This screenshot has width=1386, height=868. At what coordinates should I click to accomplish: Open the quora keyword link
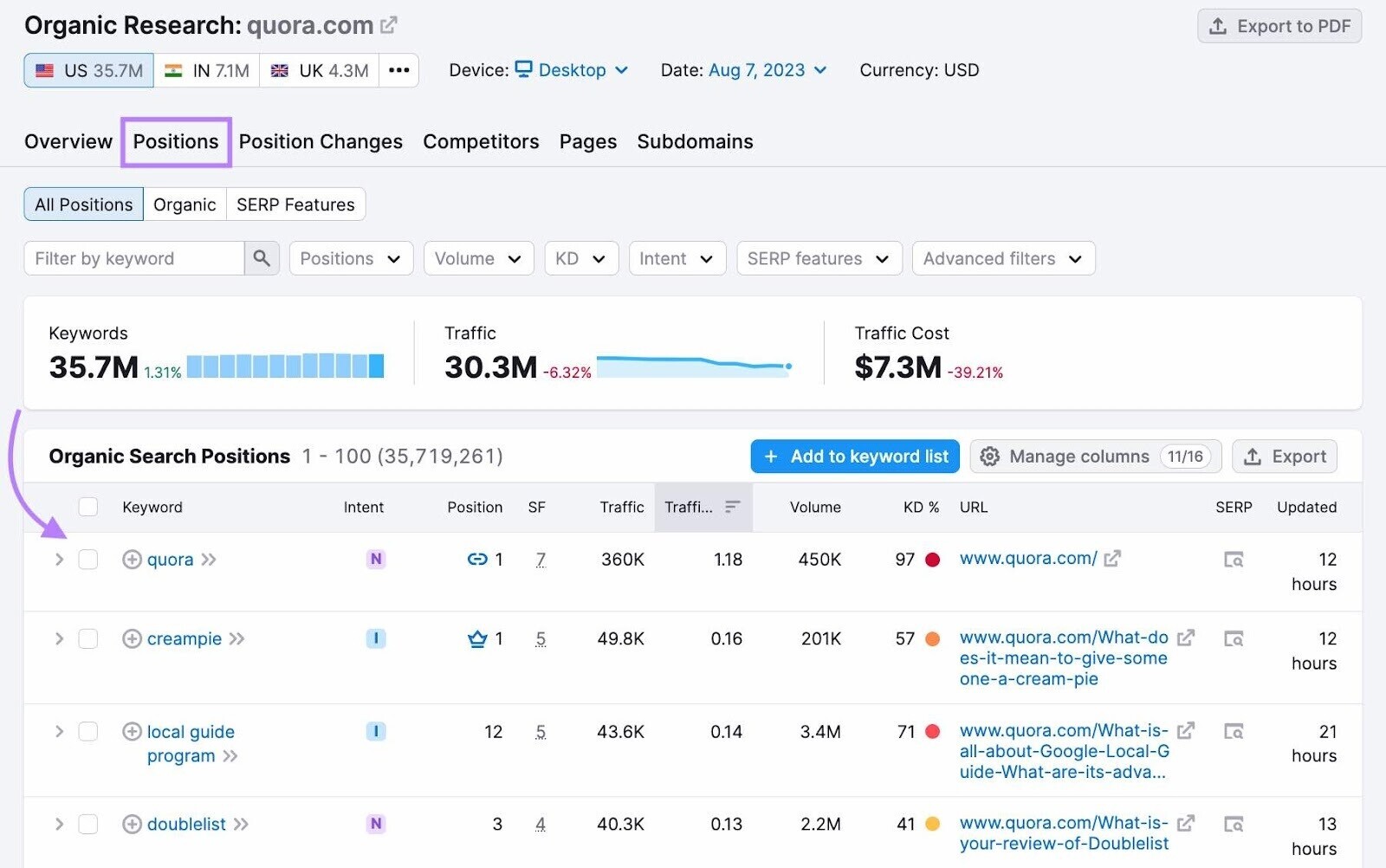click(x=170, y=560)
